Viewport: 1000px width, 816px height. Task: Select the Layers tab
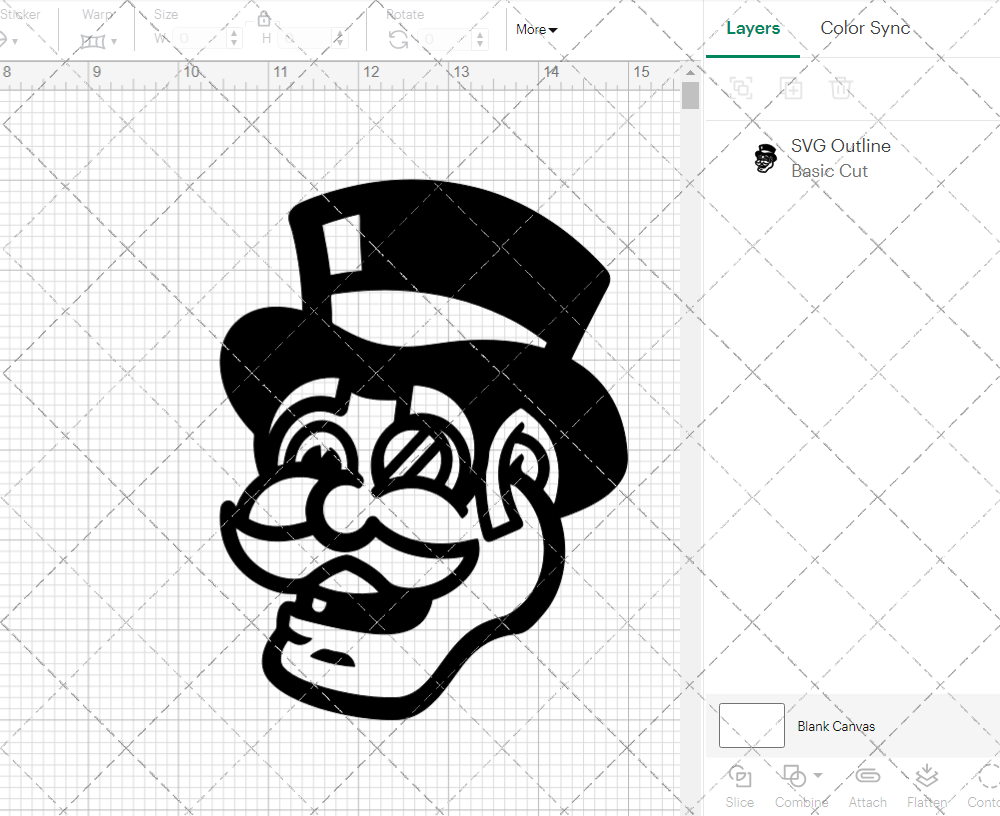753,28
